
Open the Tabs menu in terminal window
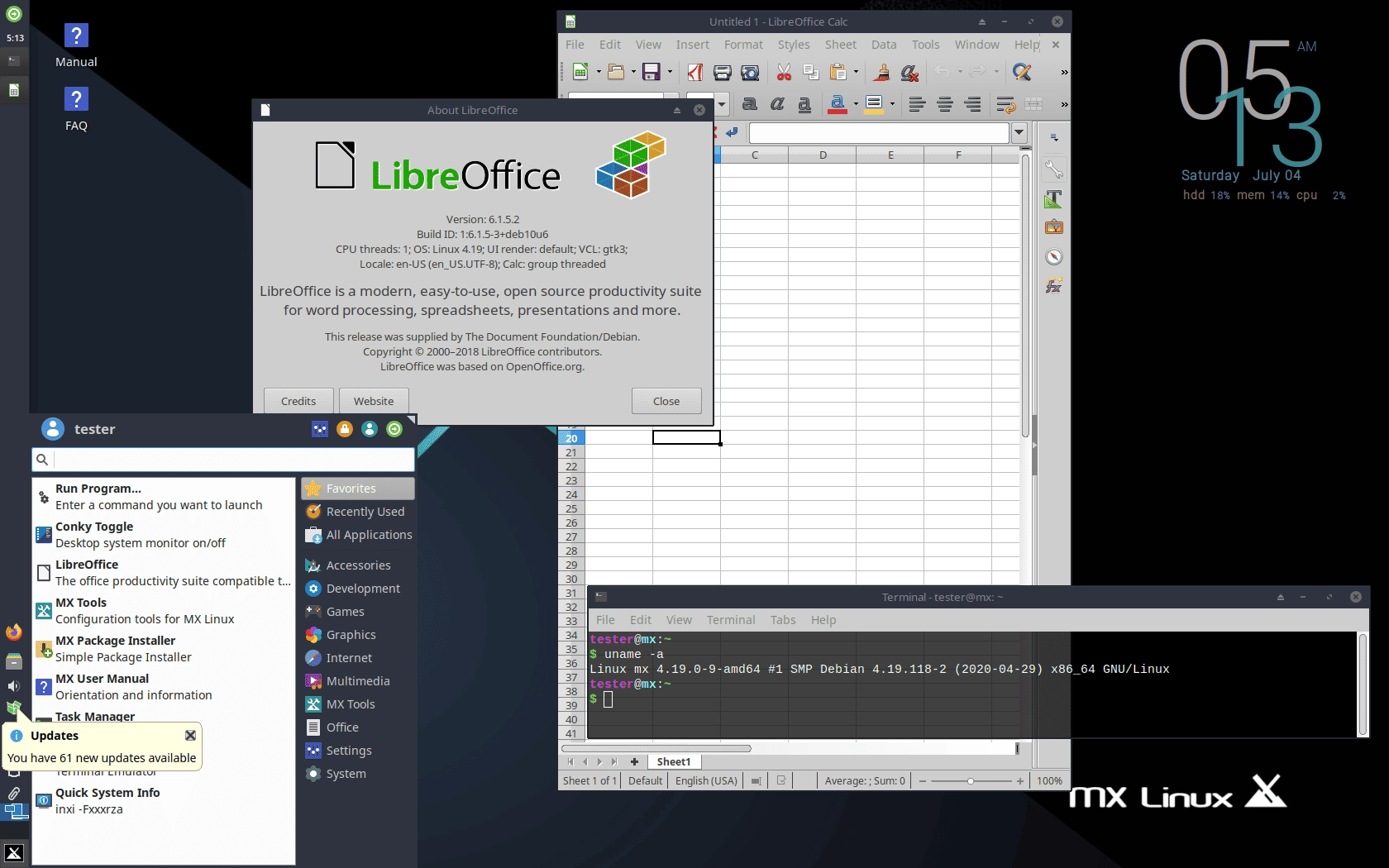(x=782, y=620)
